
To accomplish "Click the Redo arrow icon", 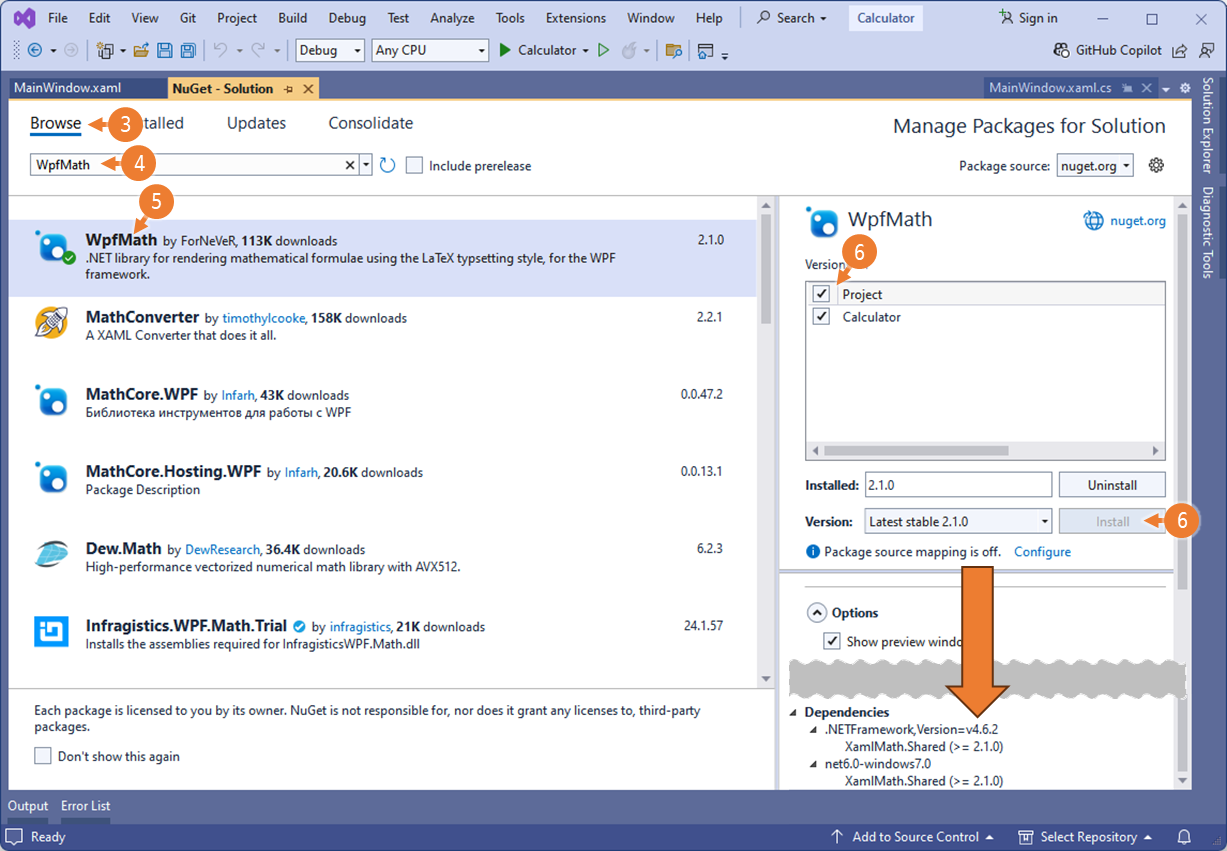I will pos(258,50).
